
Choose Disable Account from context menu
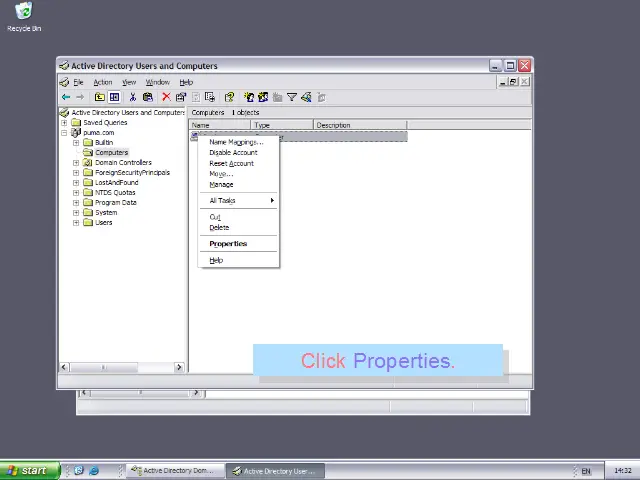239,153
